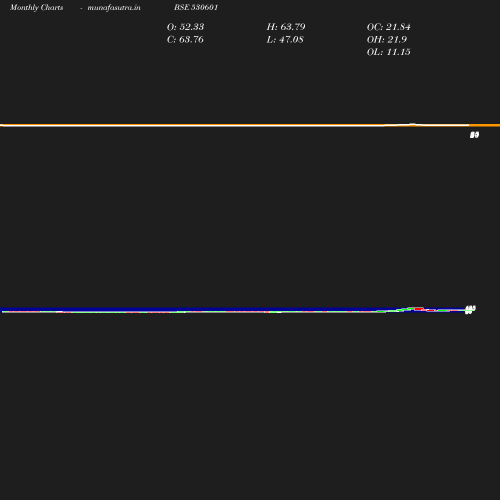Select the open value 'O: 52.33'
The image size is (500, 500).
(185, 27)
